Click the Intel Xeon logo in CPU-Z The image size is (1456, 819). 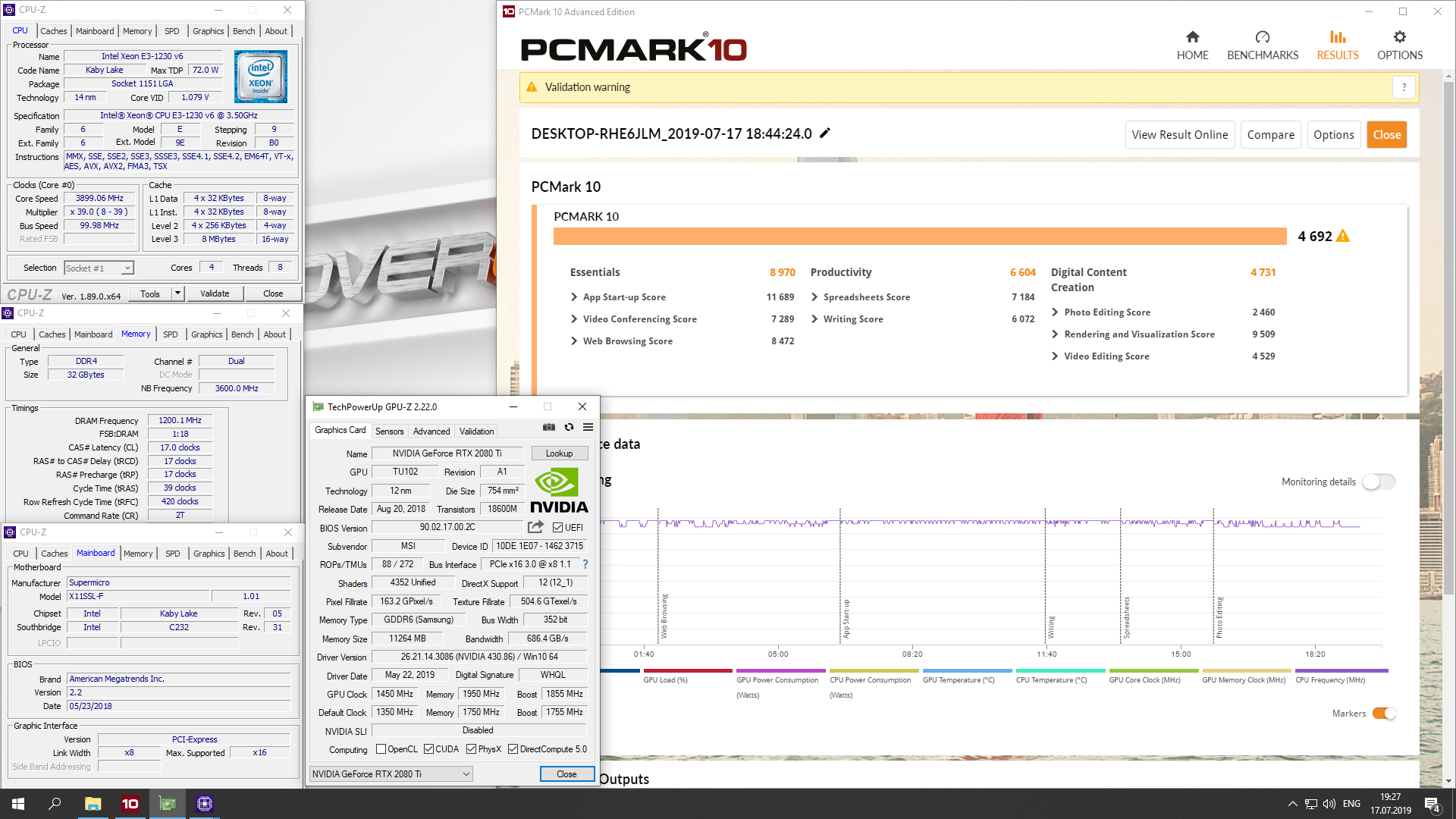pos(261,77)
